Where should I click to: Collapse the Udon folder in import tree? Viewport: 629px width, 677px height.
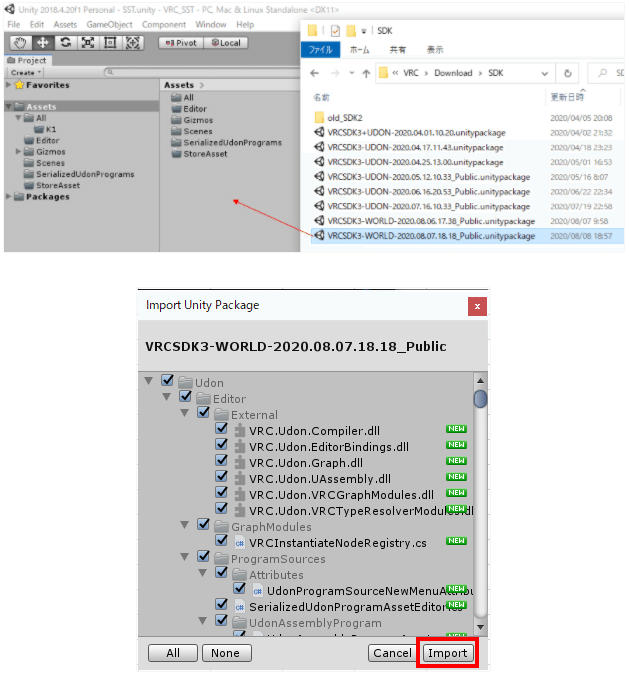point(149,381)
